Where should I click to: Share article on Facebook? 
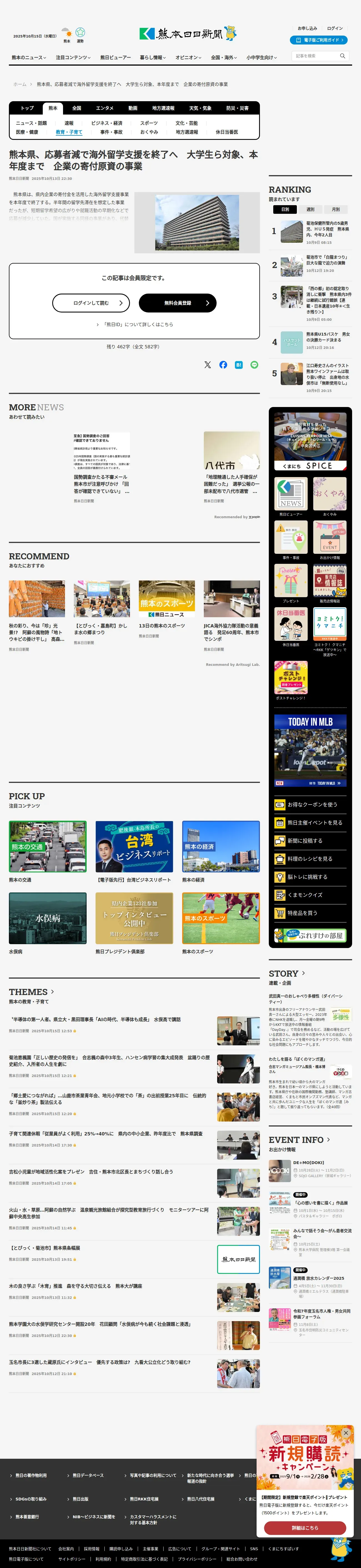point(223,364)
